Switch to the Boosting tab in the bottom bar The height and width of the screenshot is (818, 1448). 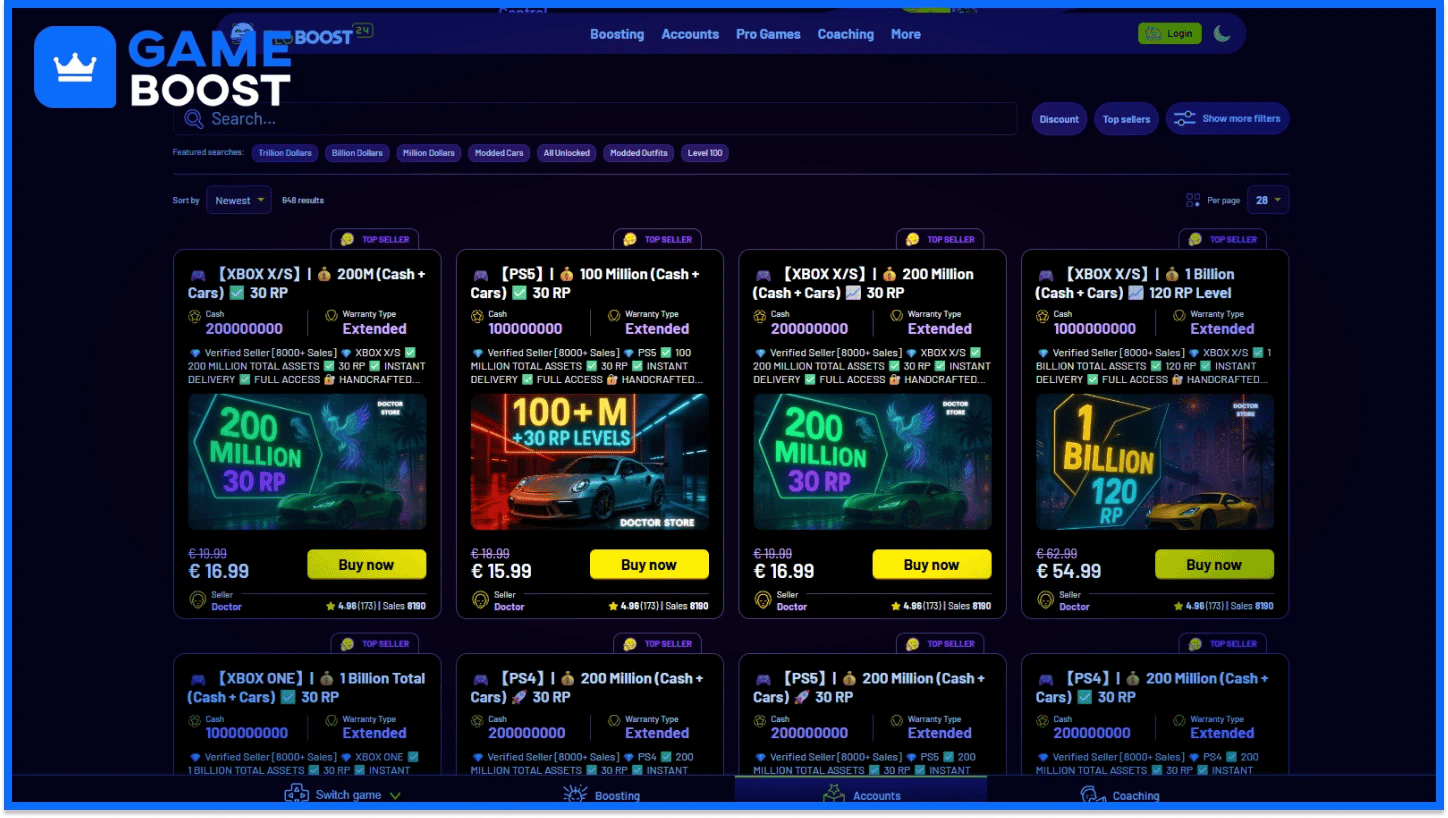coord(602,795)
